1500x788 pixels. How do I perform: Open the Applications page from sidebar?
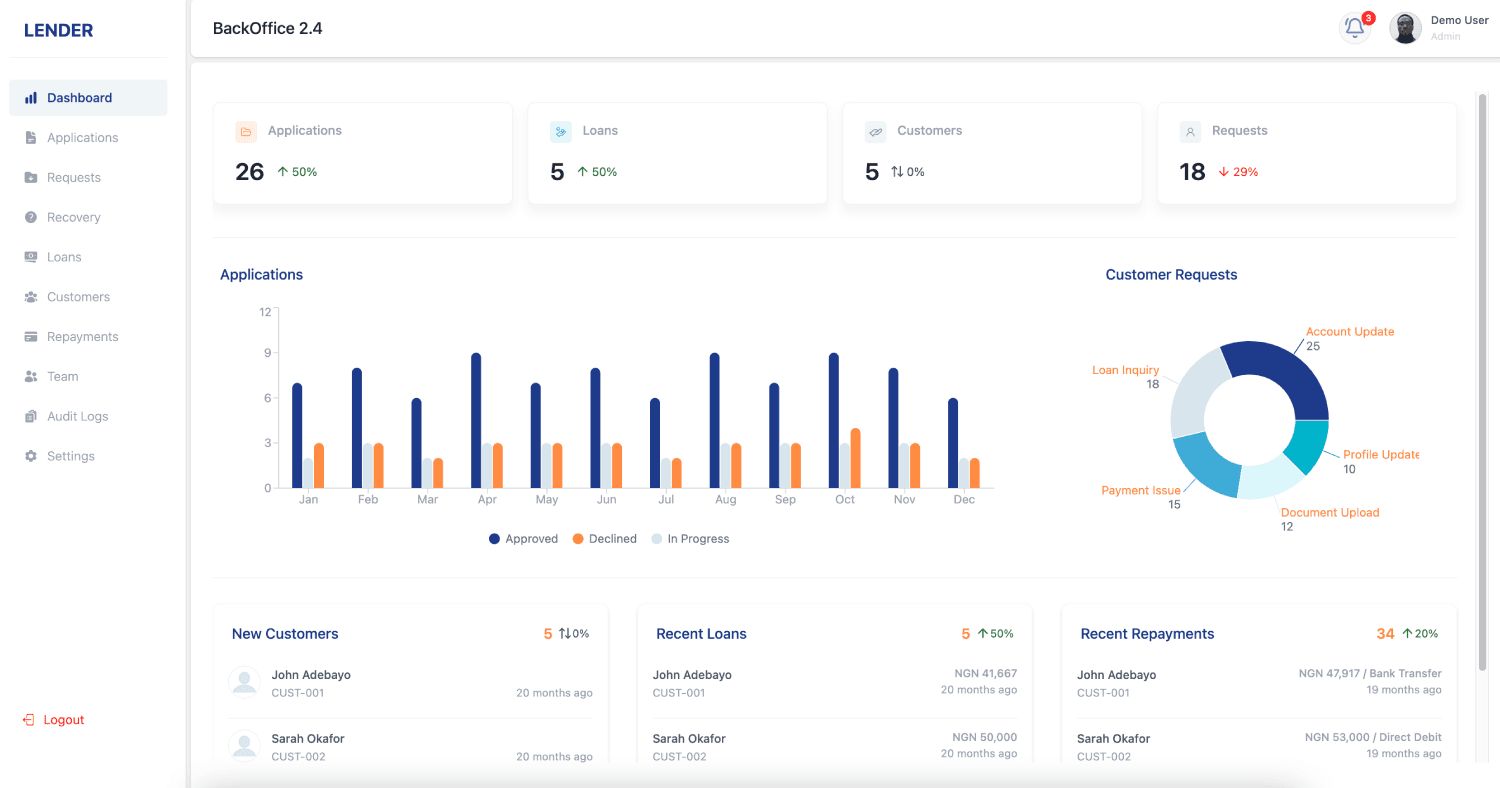point(82,138)
